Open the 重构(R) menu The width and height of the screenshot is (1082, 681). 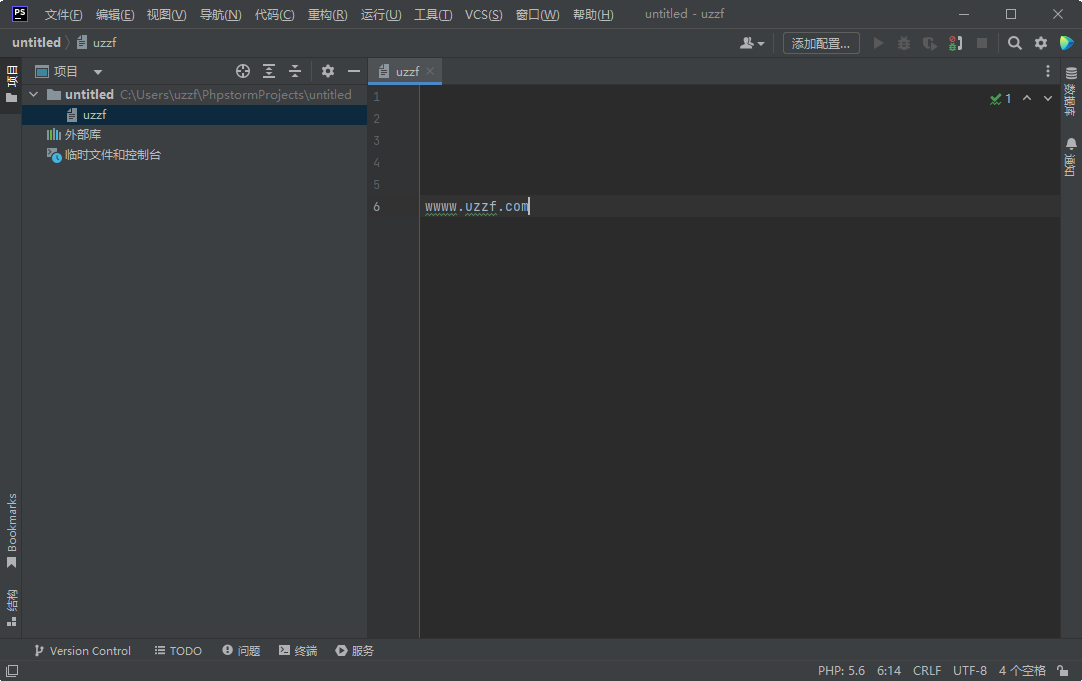click(x=327, y=14)
